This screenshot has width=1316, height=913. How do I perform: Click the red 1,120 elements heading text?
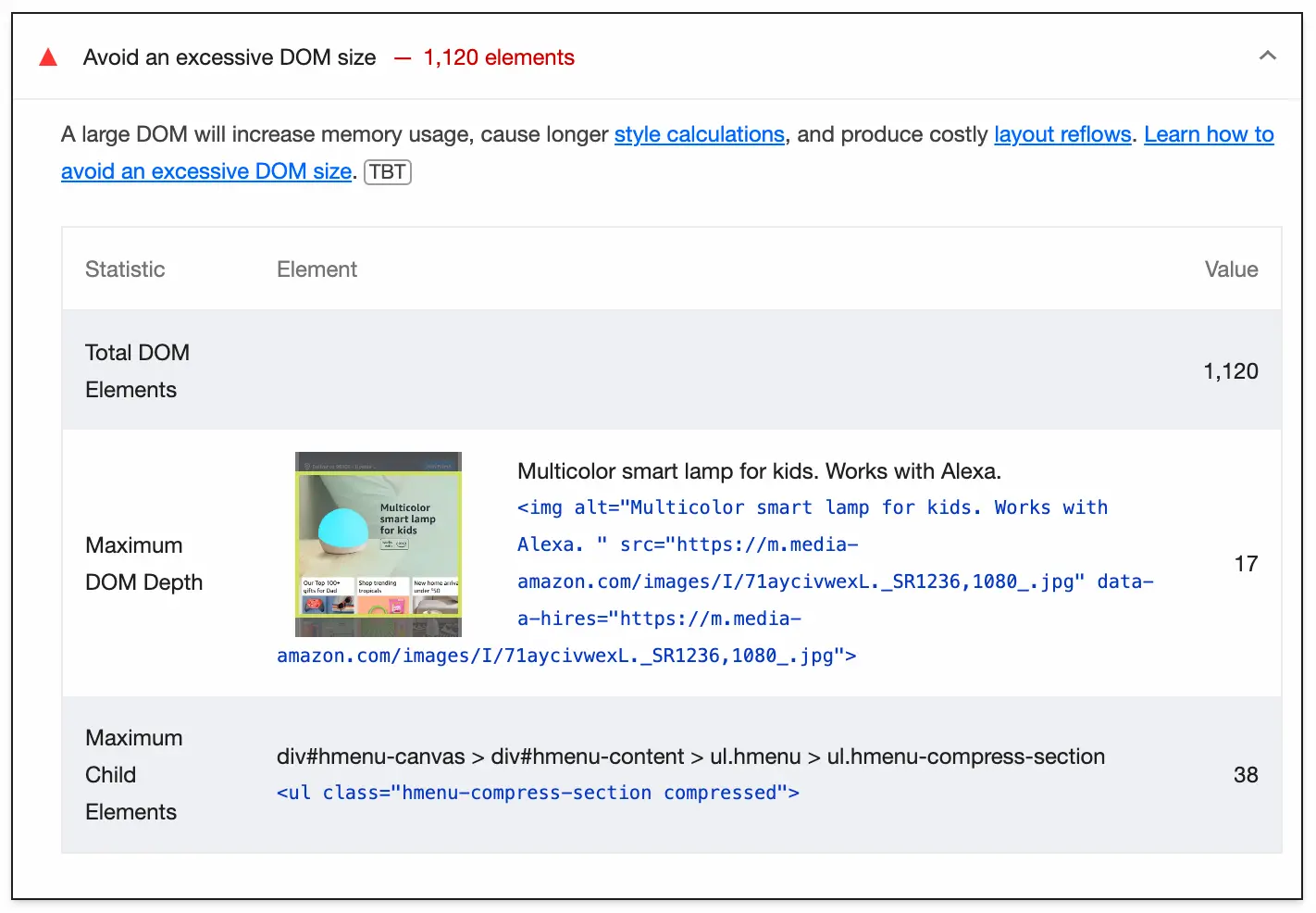click(x=498, y=56)
